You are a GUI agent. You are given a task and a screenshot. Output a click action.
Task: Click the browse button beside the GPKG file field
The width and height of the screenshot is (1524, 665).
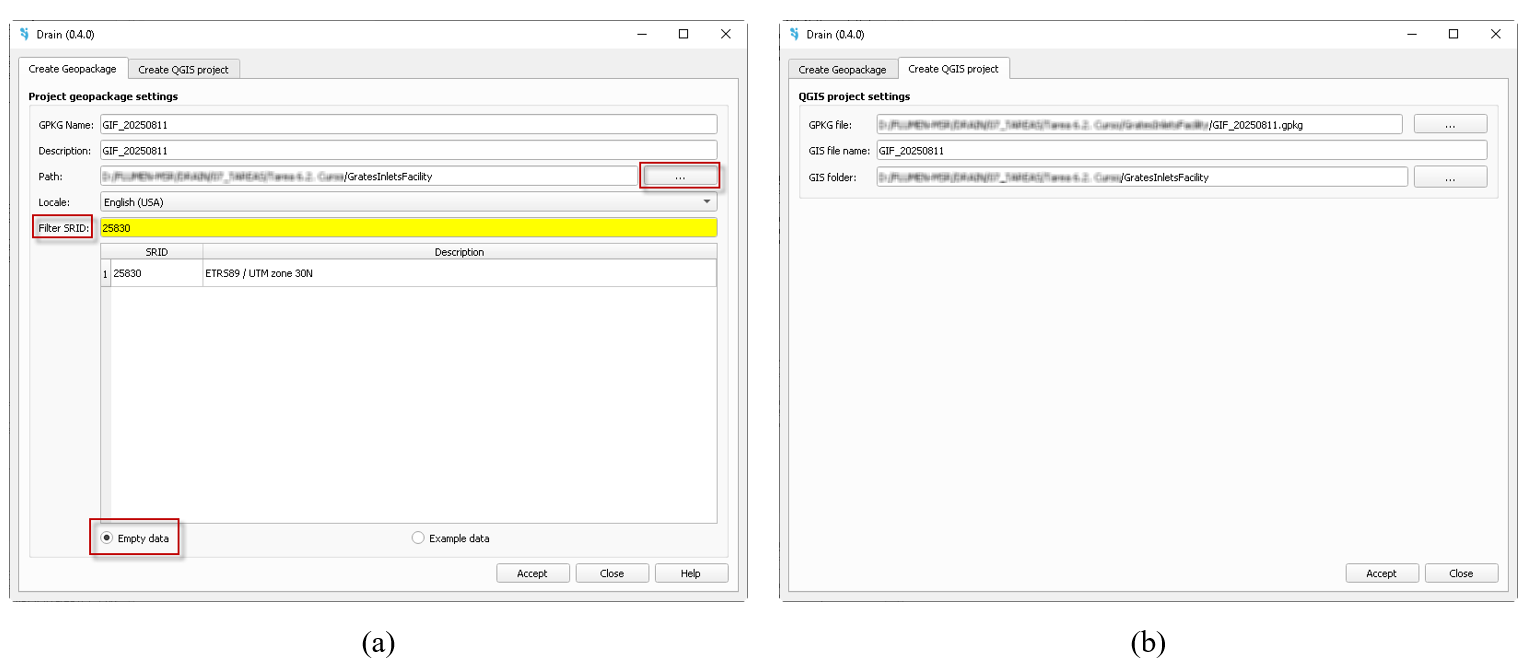click(1450, 125)
